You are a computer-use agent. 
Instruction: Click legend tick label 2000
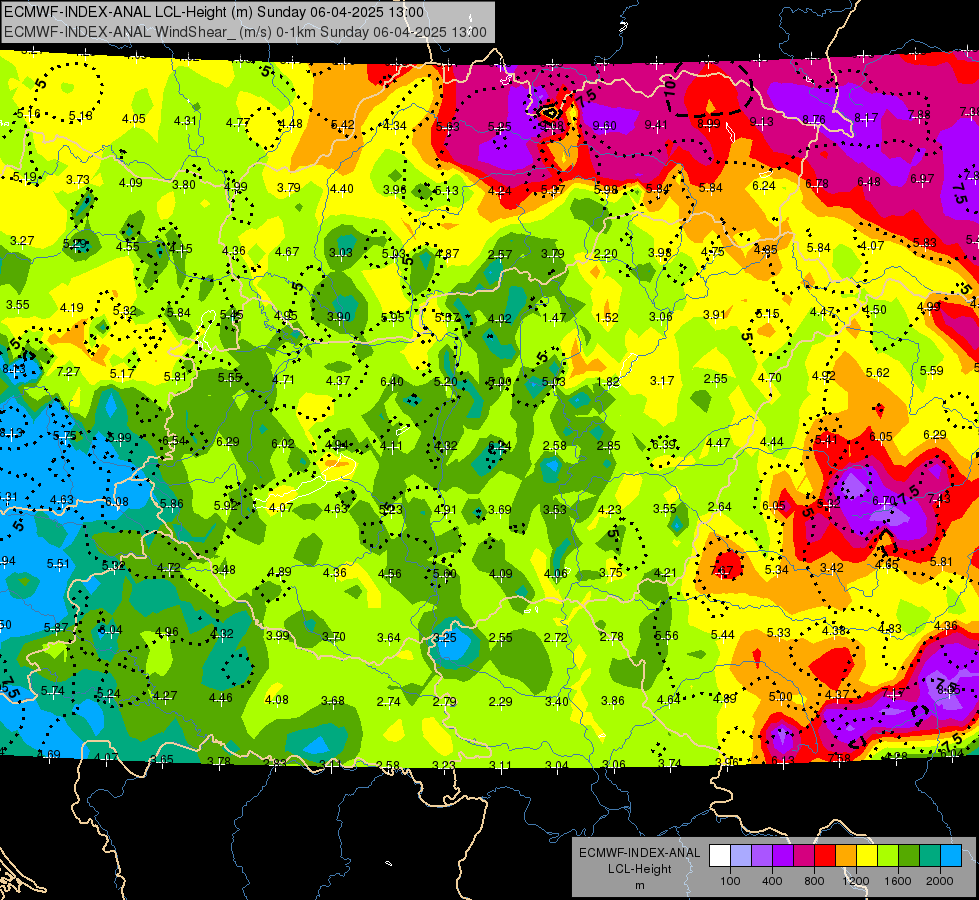[x=939, y=881]
